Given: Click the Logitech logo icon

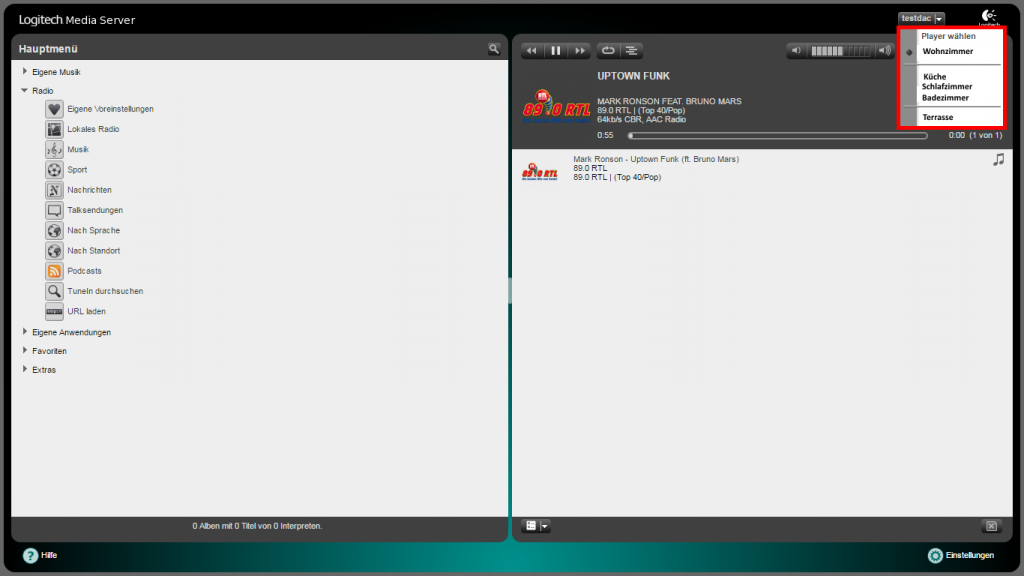Looking at the screenshot, I should point(989,16).
